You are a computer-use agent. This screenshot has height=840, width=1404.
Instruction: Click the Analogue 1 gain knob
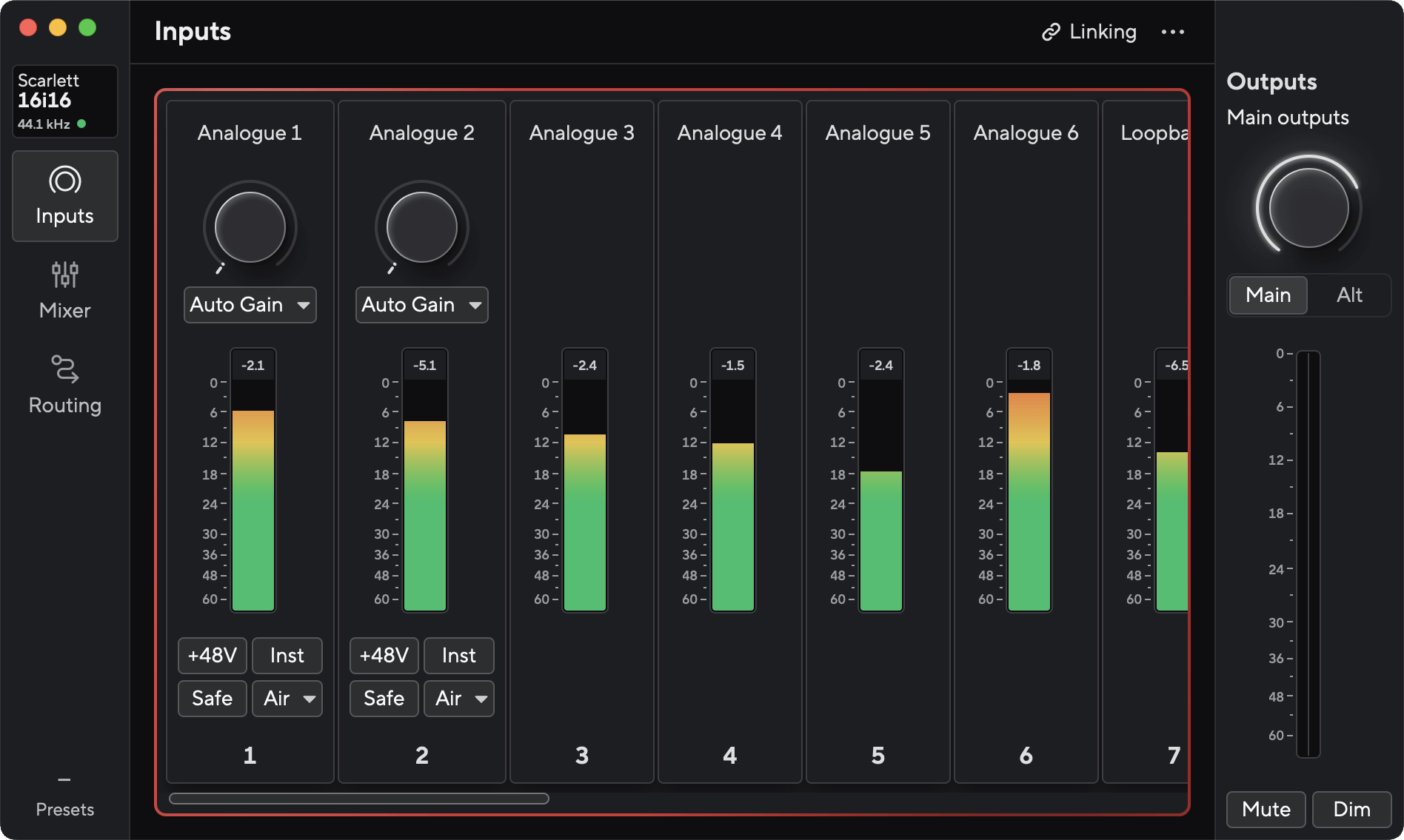pyautogui.click(x=250, y=227)
